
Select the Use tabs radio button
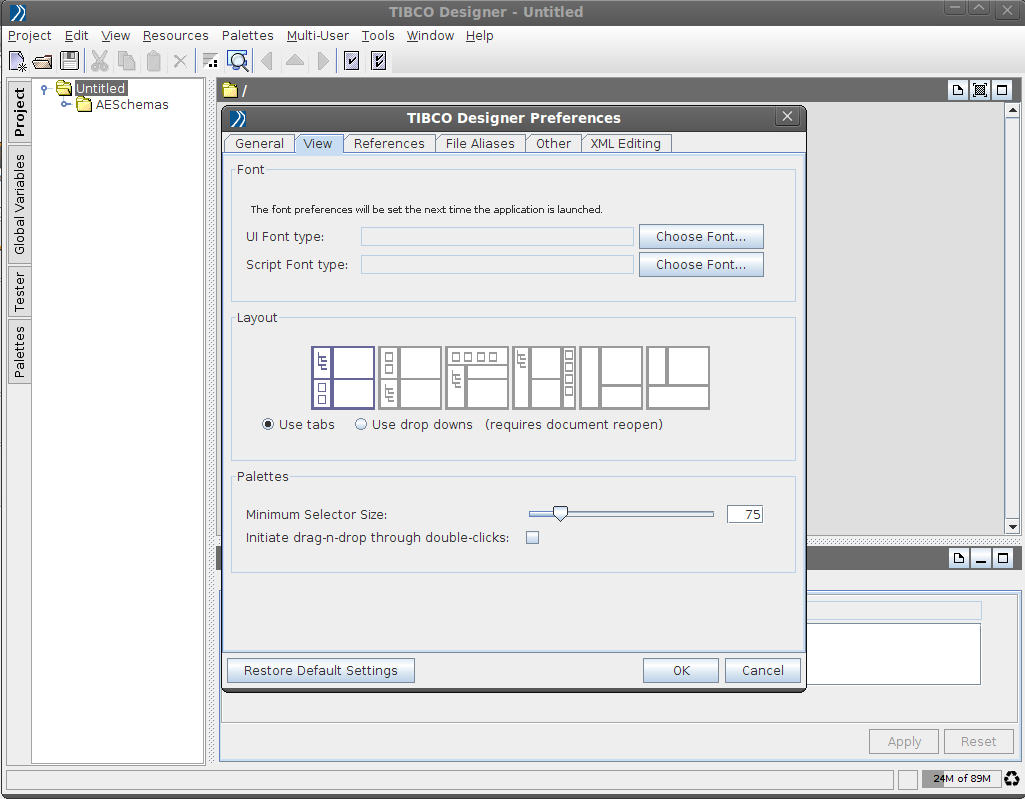coord(268,424)
